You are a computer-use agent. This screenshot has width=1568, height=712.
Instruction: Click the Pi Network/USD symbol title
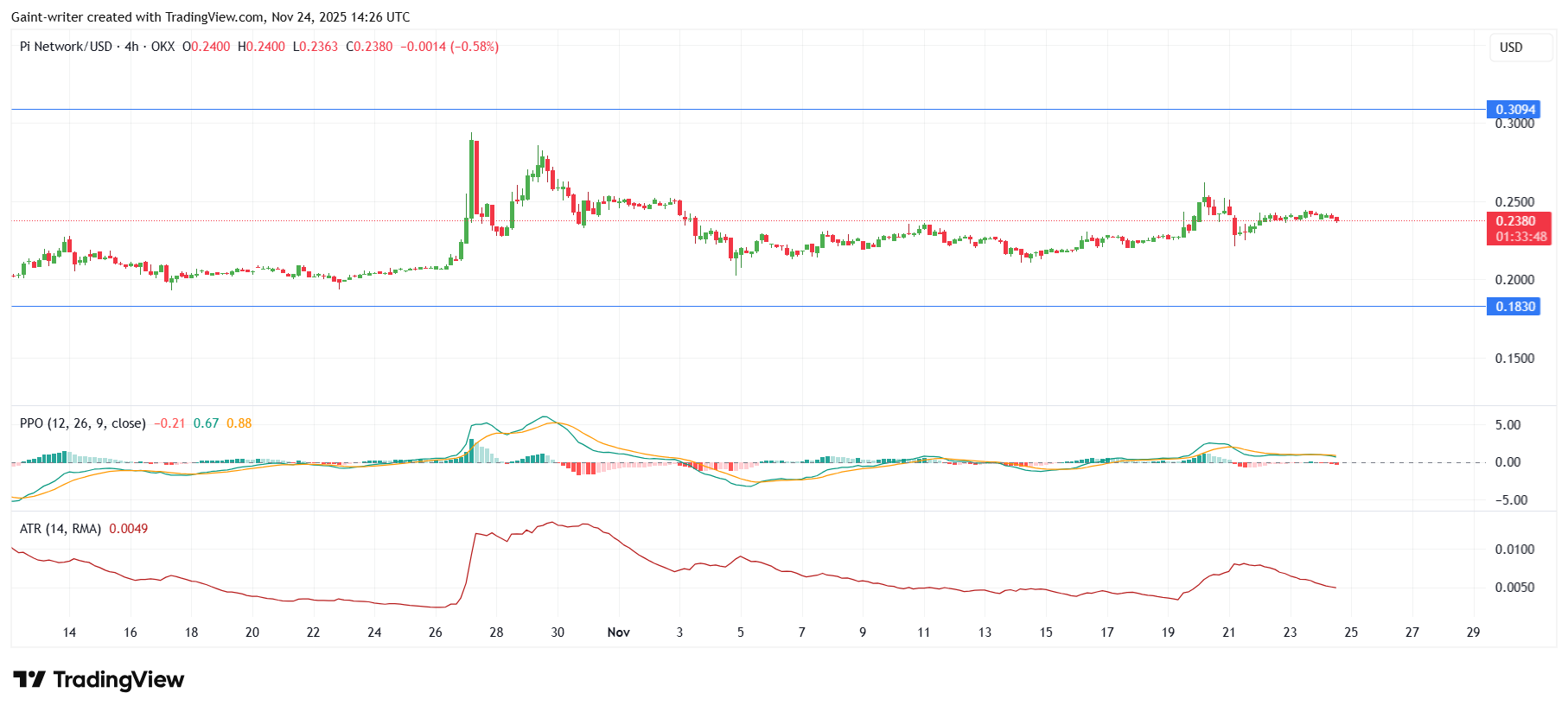click(66, 47)
